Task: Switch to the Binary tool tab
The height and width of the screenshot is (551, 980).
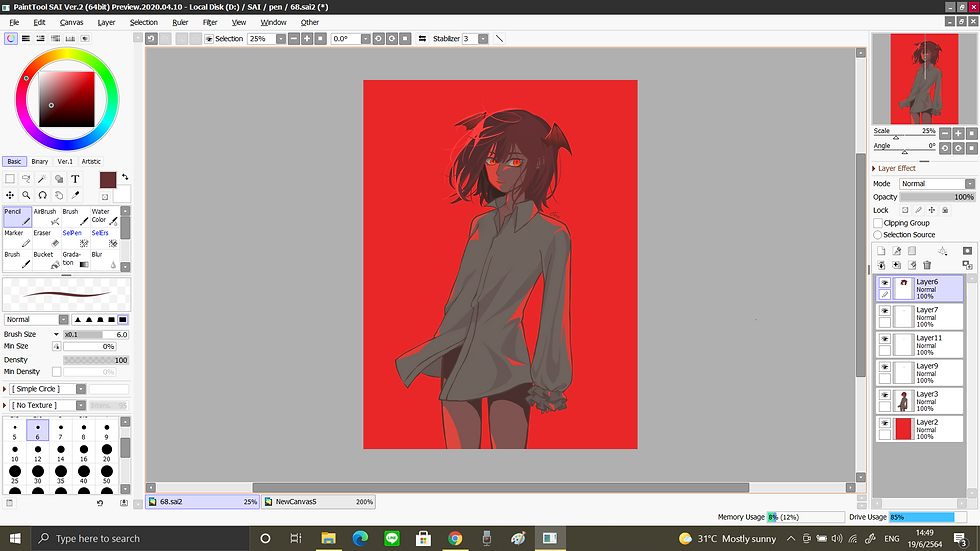Action: [x=39, y=161]
